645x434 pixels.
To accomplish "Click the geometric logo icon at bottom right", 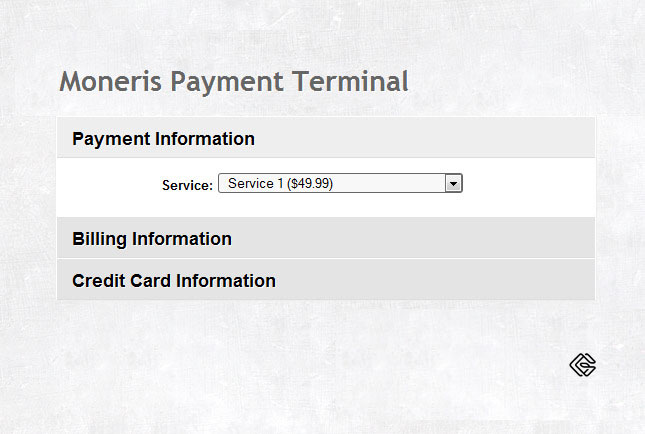I will 582,365.
